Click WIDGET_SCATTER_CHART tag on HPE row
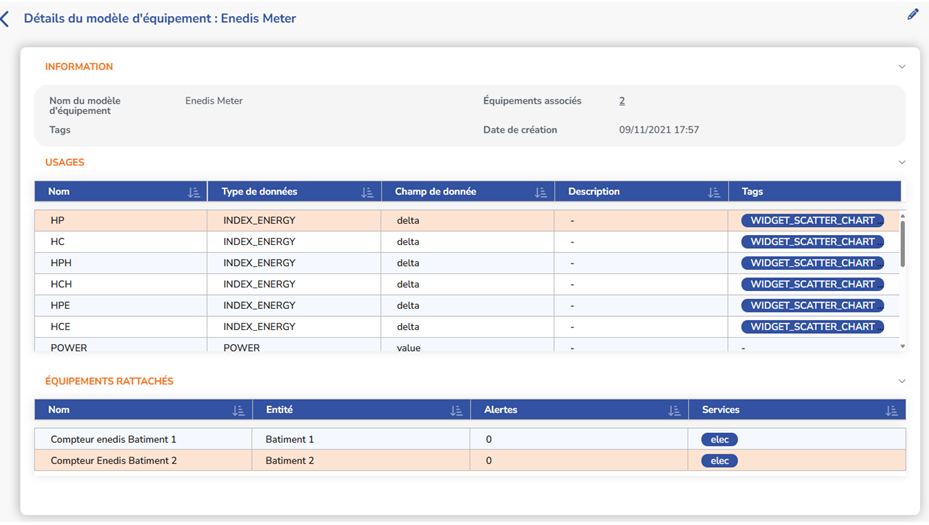This screenshot has height=525, width=929. click(x=812, y=306)
